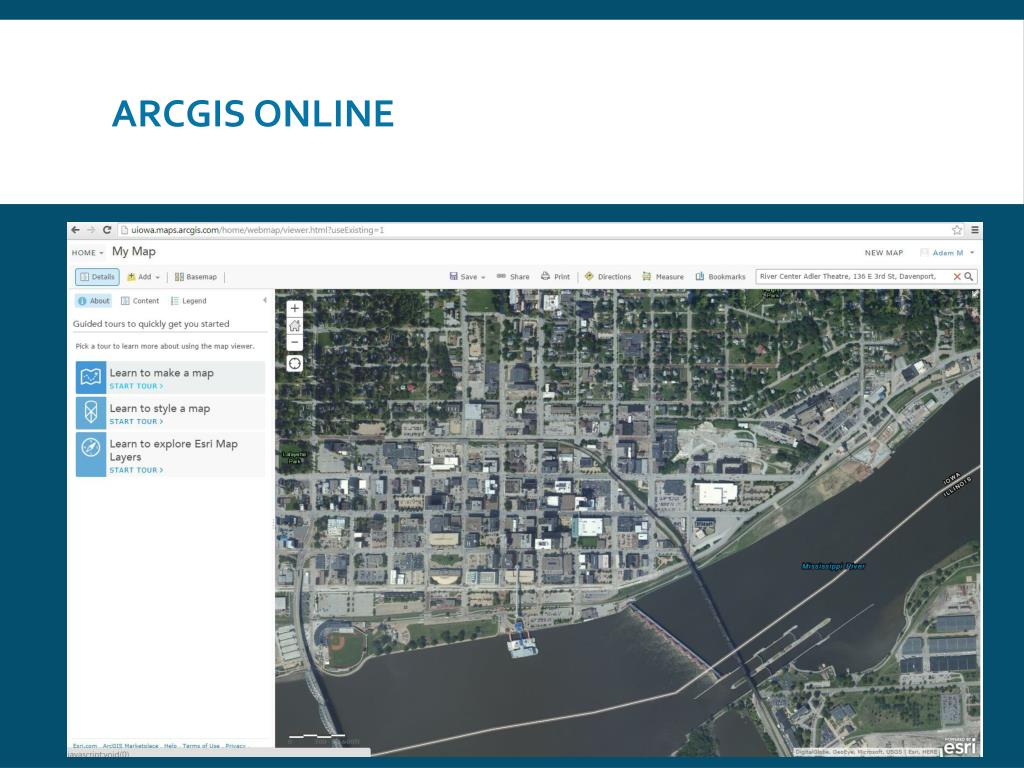The width and height of the screenshot is (1024, 768).
Task: Start the explore Esri Map Layers tour
Action: click(136, 470)
